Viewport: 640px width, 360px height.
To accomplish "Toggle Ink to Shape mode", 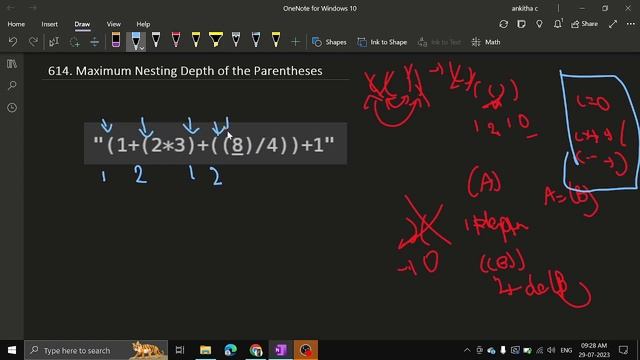I will (x=382, y=42).
